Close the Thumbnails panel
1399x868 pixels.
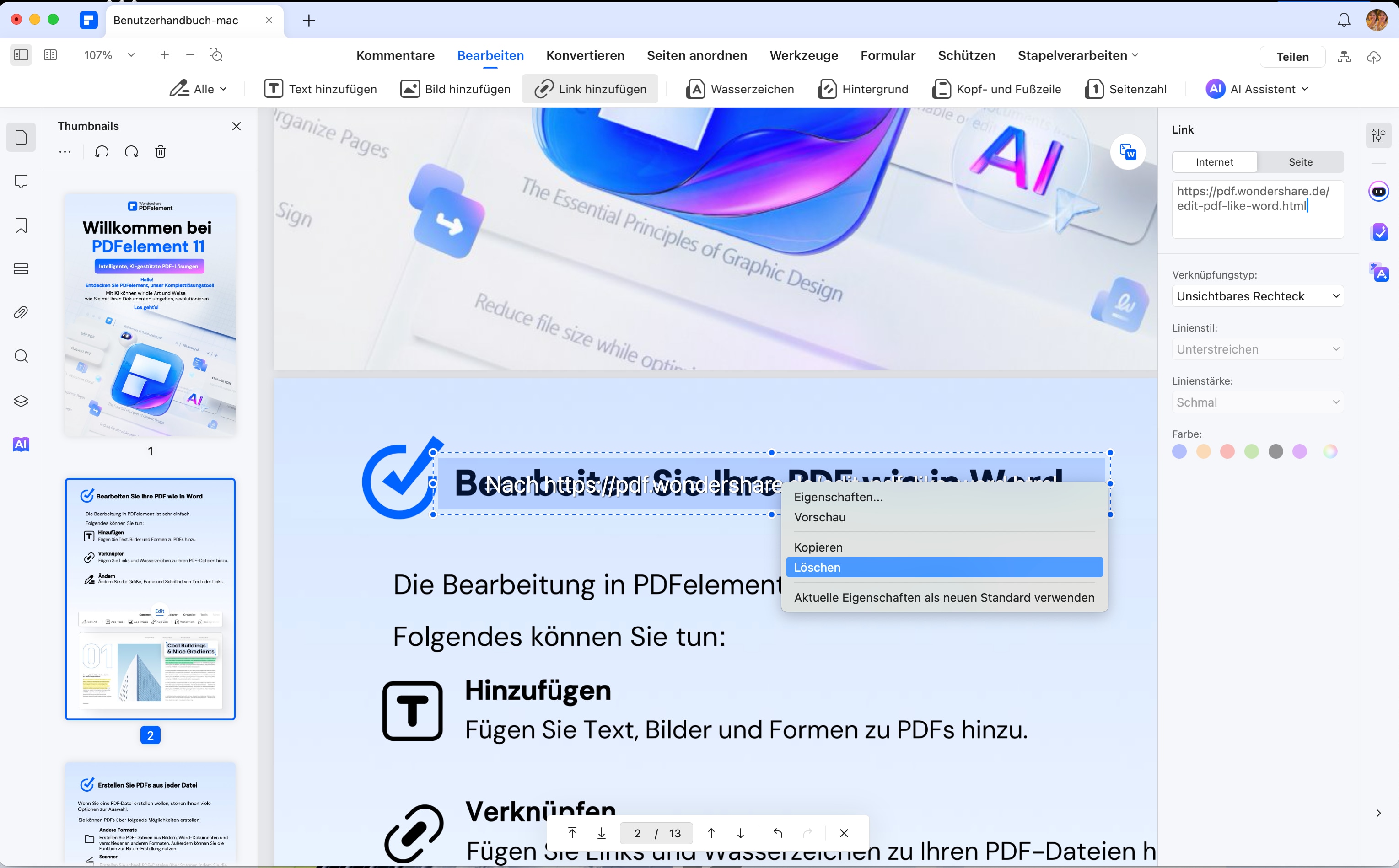[x=236, y=126]
